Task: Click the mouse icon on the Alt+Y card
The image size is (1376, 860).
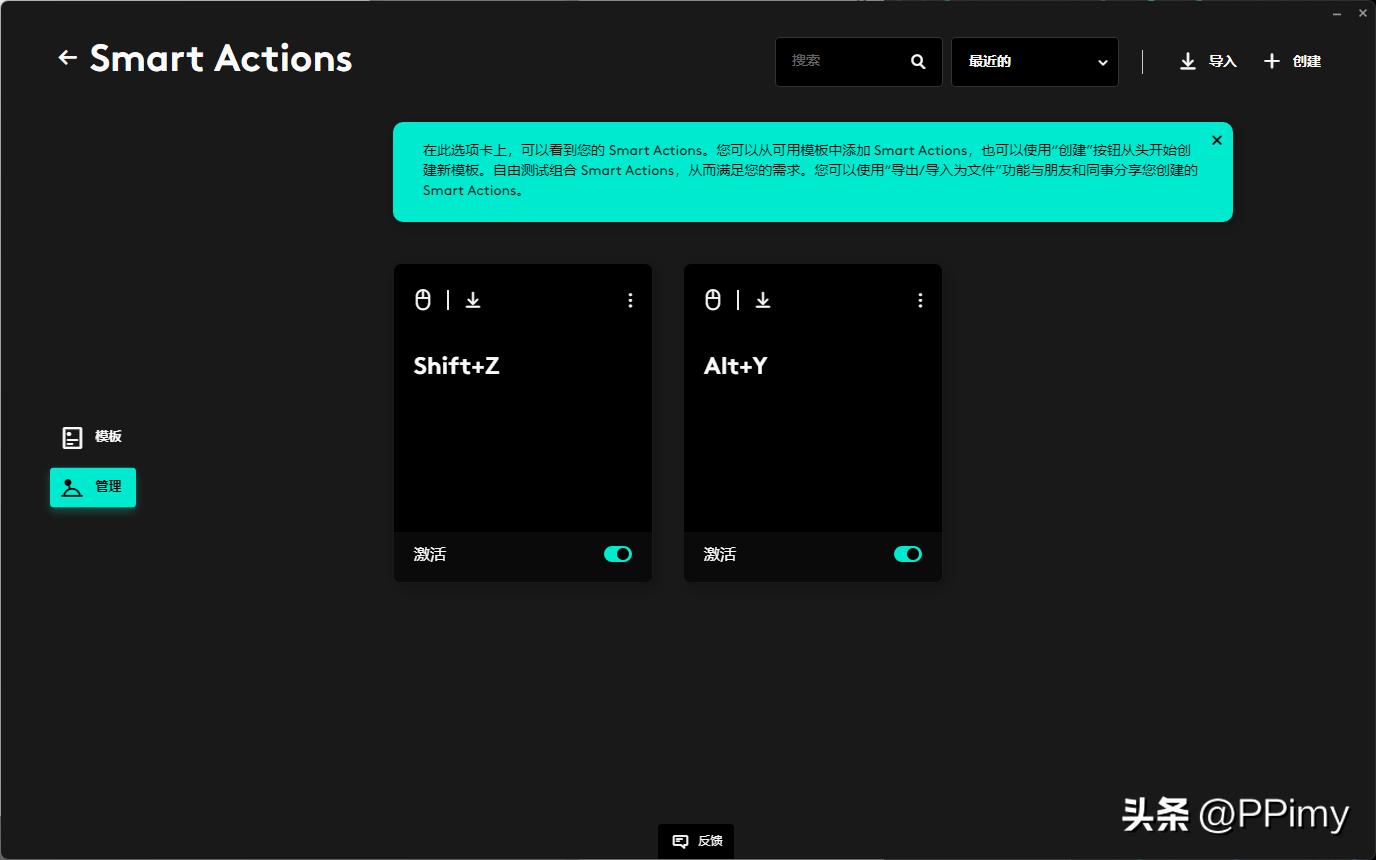Action: [x=713, y=299]
